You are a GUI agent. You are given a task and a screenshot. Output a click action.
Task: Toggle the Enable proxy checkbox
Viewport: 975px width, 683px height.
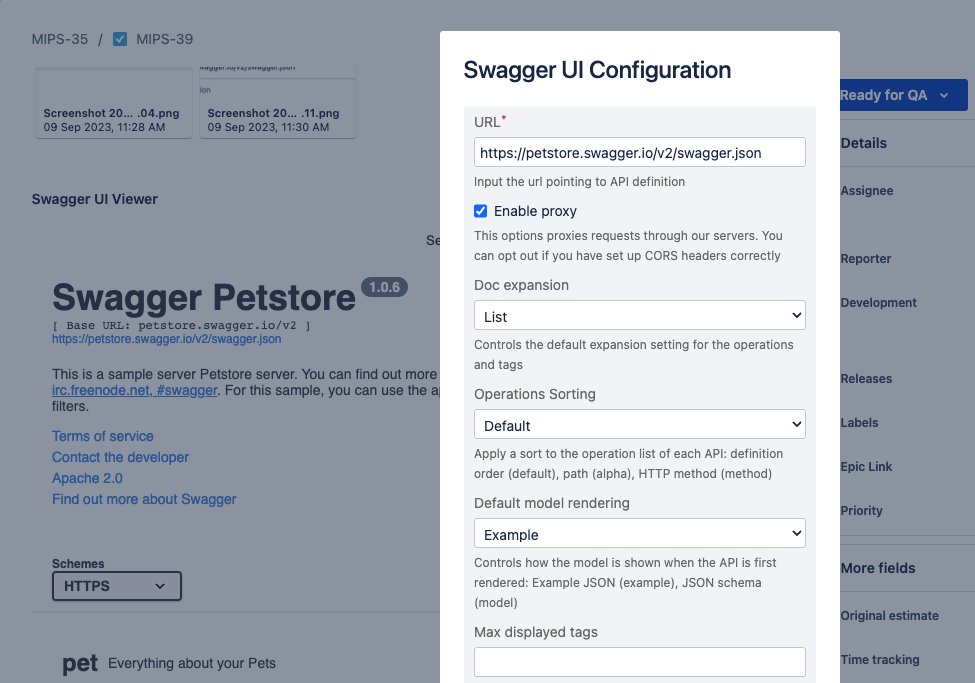click(481, 211)
